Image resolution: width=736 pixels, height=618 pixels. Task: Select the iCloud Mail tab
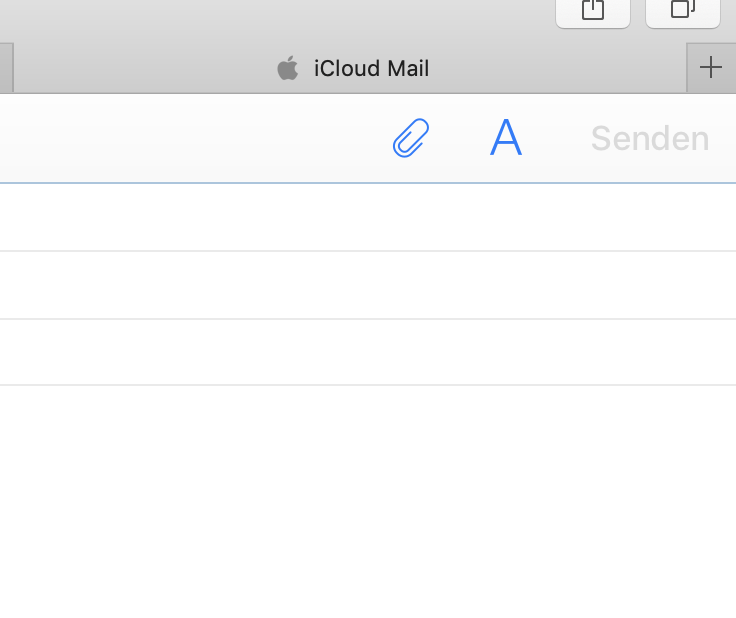click(350, 68)
